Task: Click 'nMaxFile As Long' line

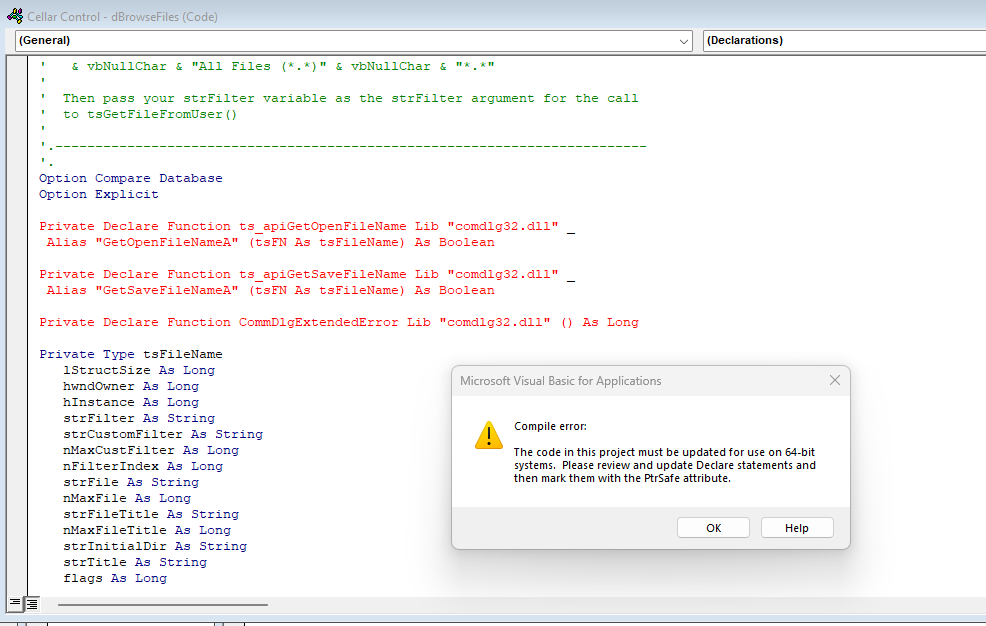Action: (x=127, y=498)
